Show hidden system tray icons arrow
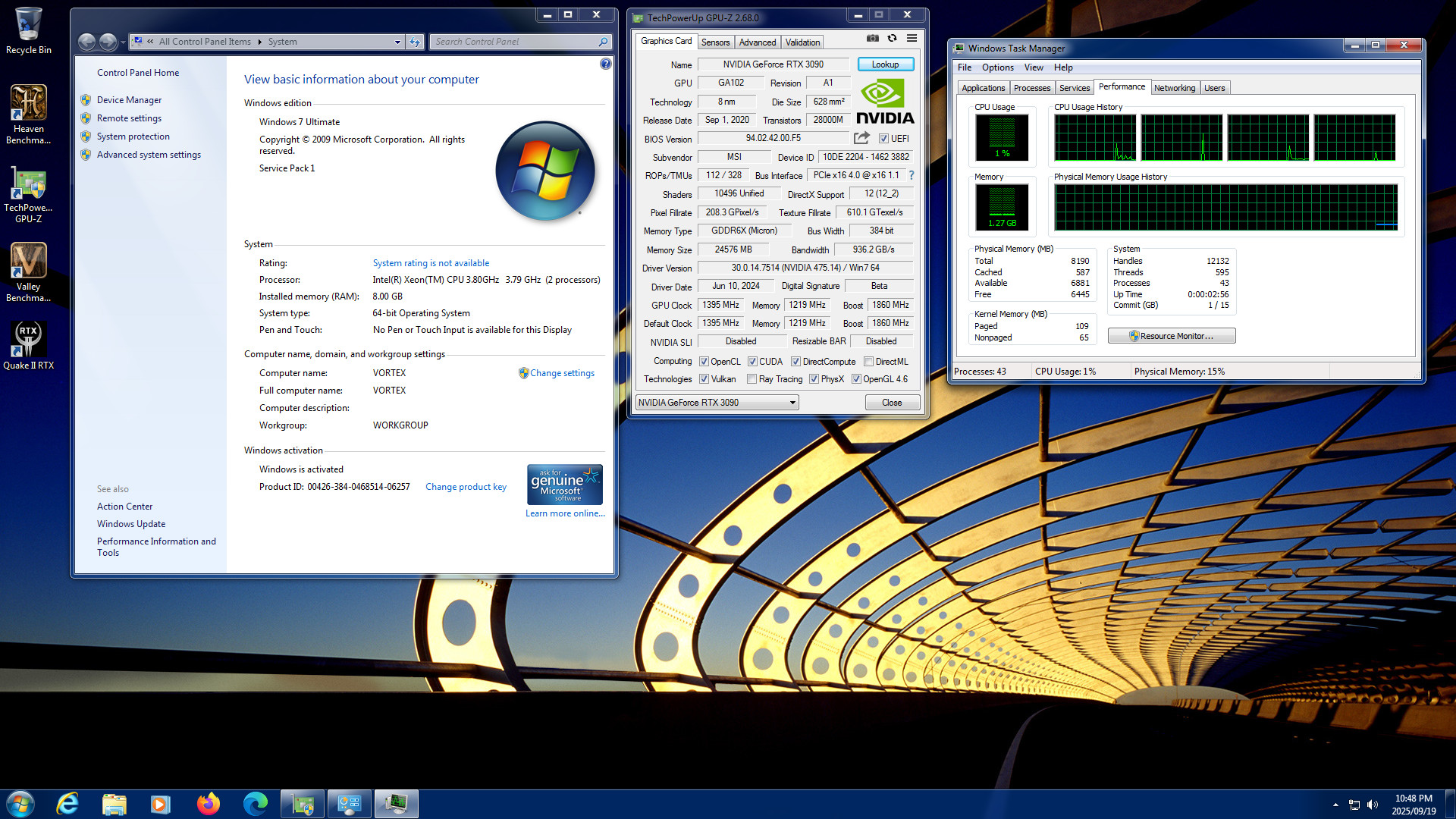 [1335, 805]
